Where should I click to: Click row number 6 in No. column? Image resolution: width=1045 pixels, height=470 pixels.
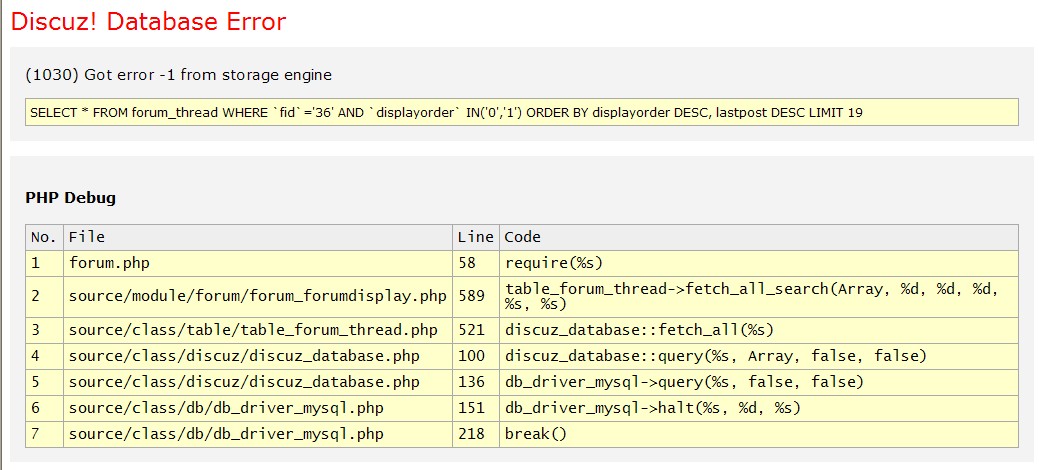click(x=45, y=408)
